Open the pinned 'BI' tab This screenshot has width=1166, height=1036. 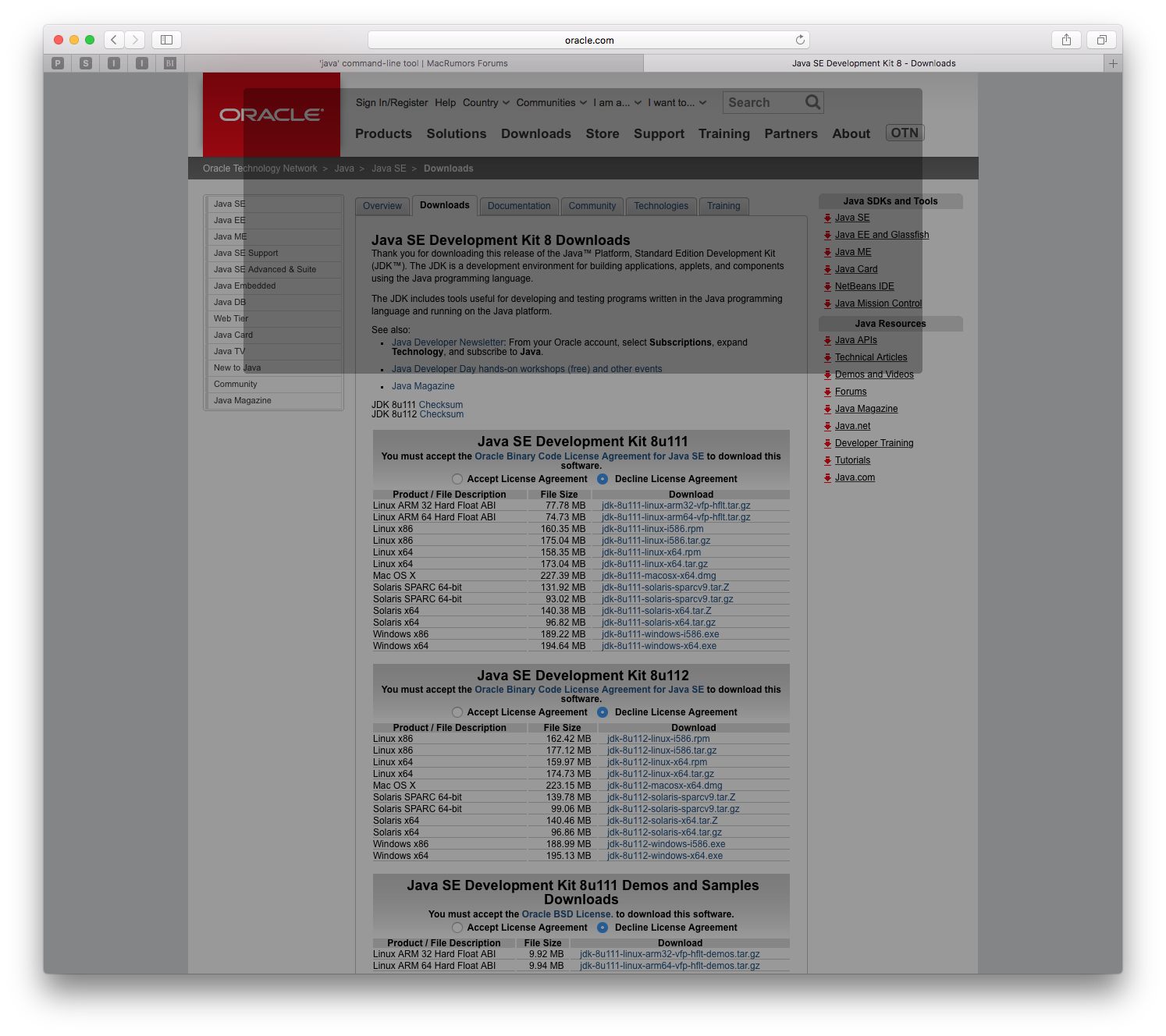point(170,63)
